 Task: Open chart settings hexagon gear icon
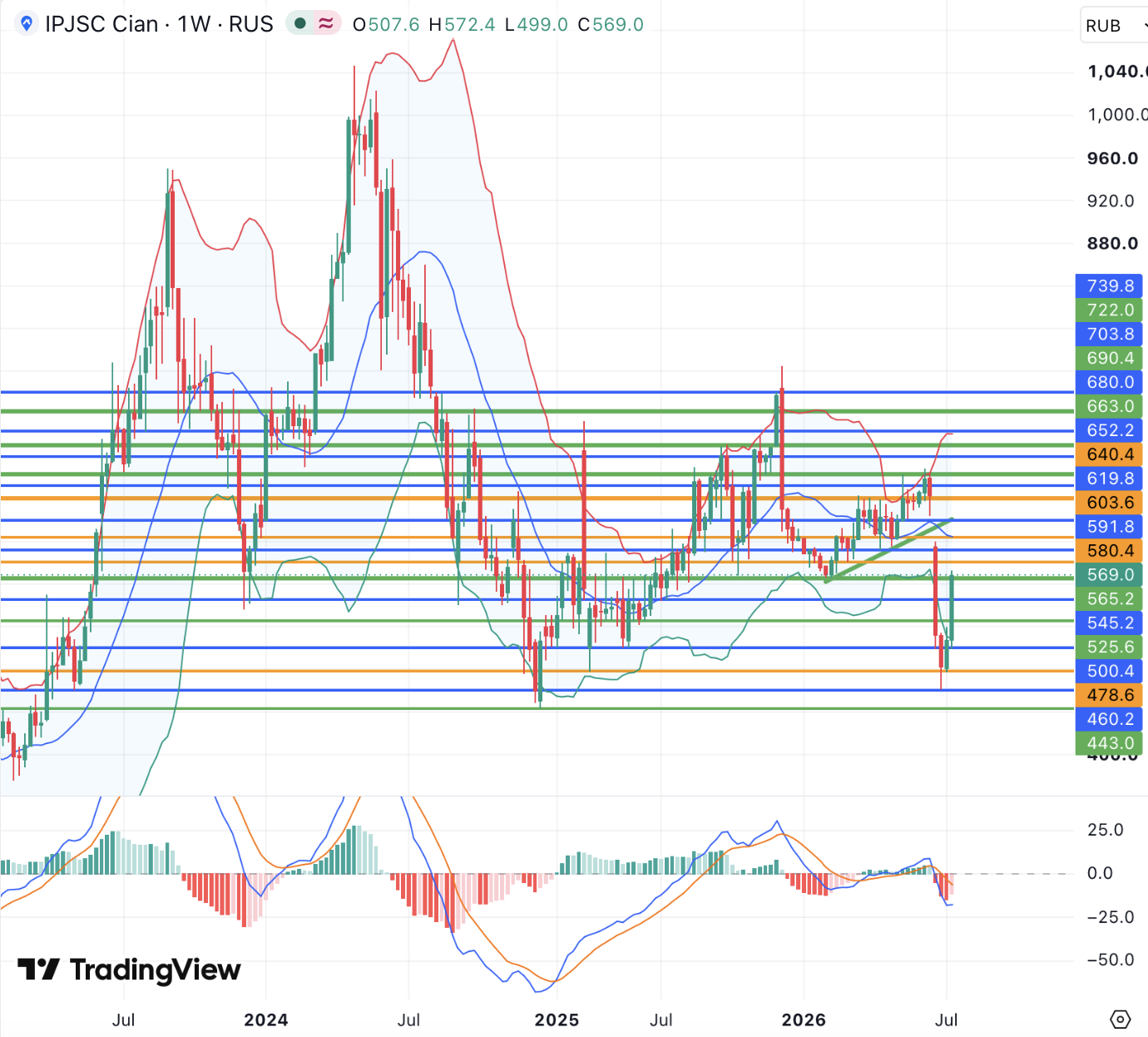pyautogui.click(x=1121, y=1019)
